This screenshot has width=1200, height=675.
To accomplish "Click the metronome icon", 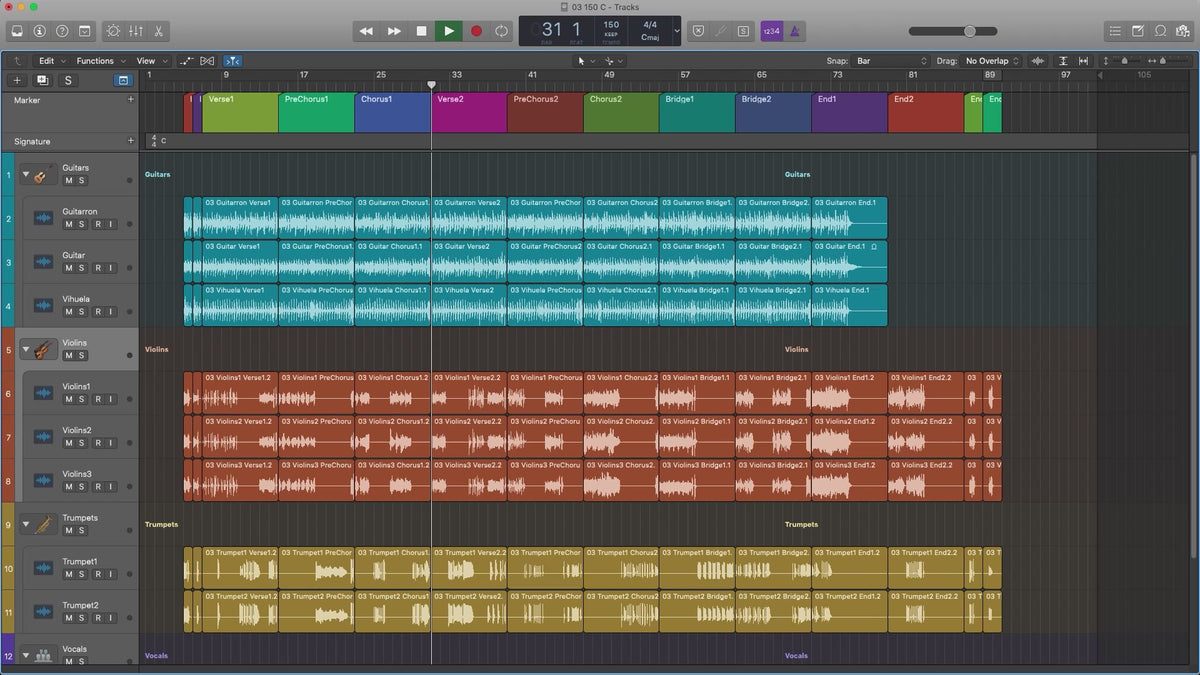I will tap(794, 31).
